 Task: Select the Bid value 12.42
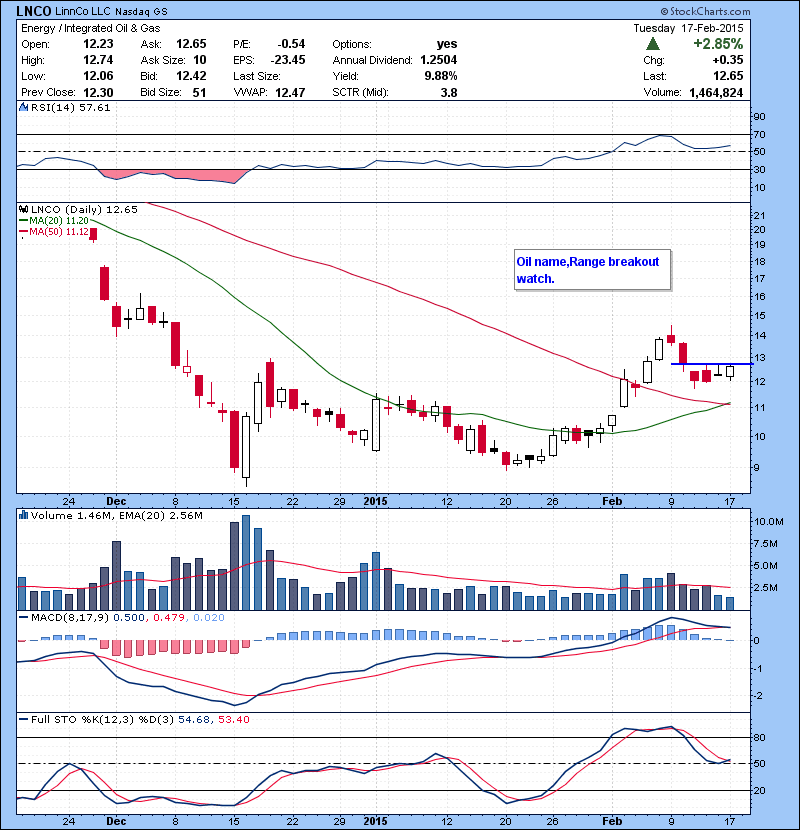coord(191,76)
